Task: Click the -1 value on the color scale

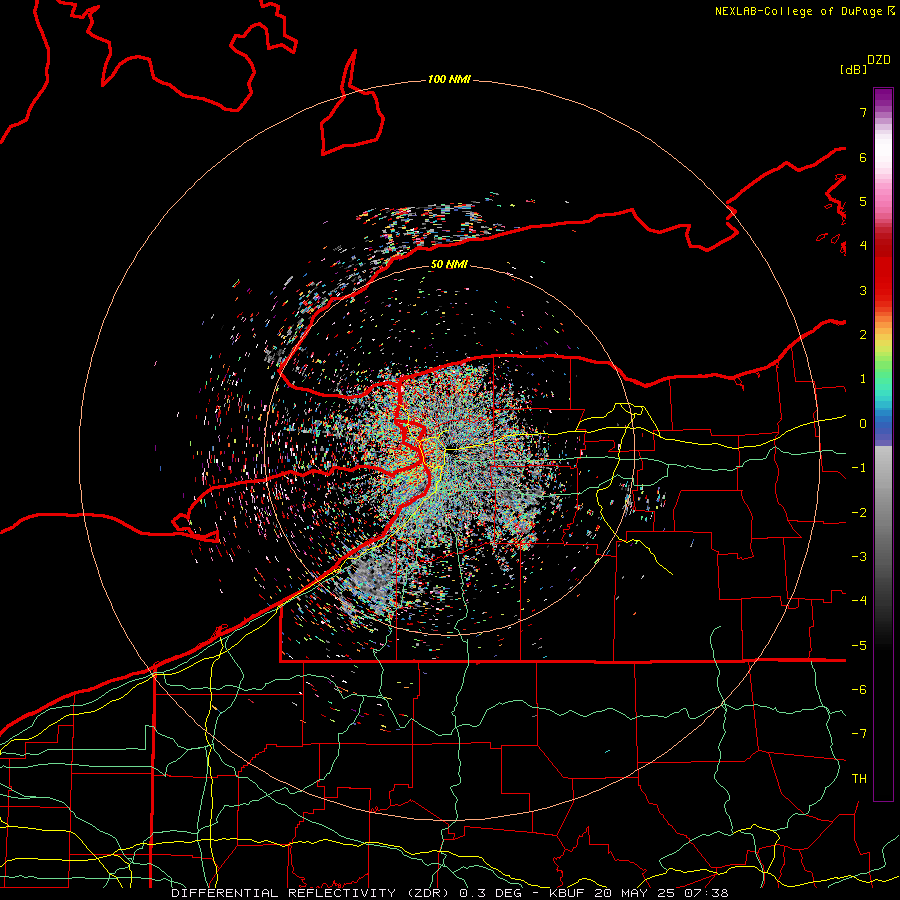Action: [859, 468]
